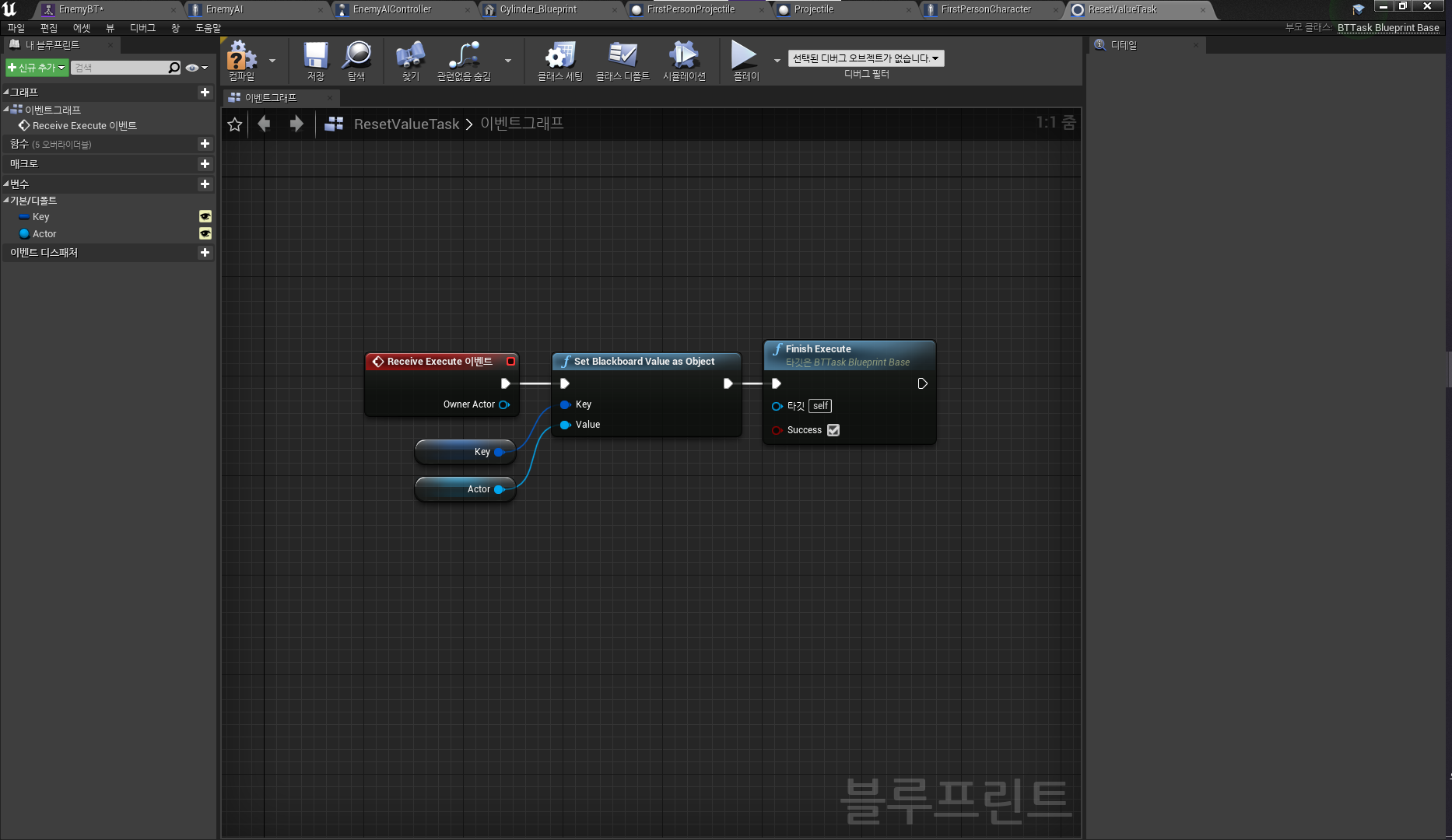1452x840 pixels.
Task: Open Play options dropdown arrow
Action: 777,61
